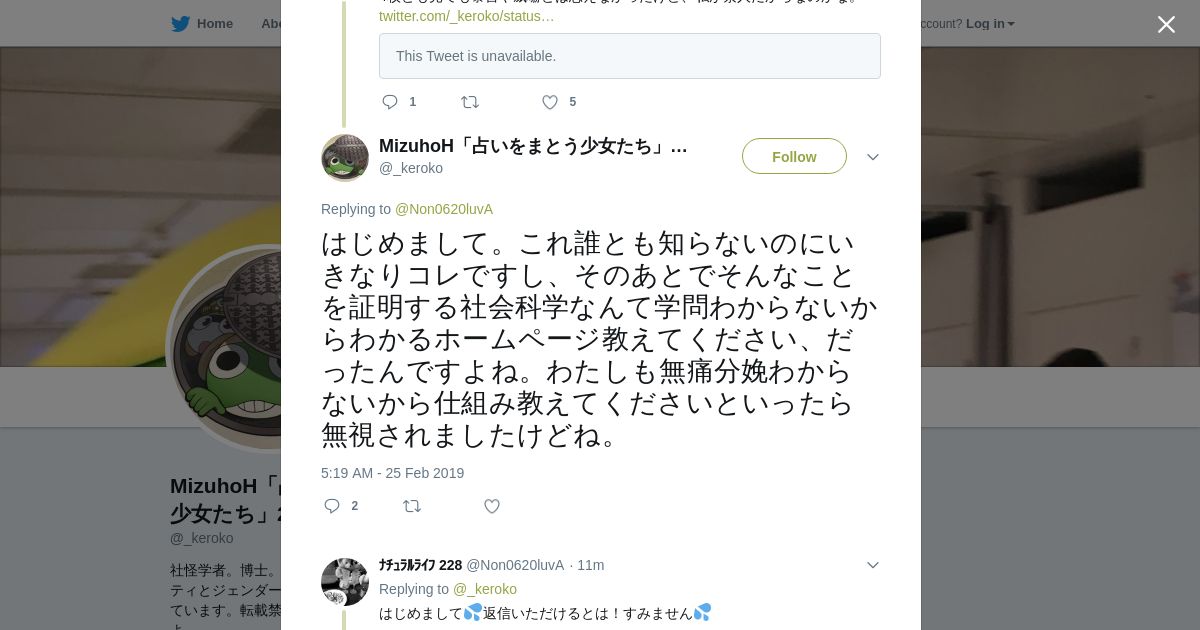Open MizuhoH's frog avatar in tweet header
Screen dimensions: 1200x630
(345, 158)
